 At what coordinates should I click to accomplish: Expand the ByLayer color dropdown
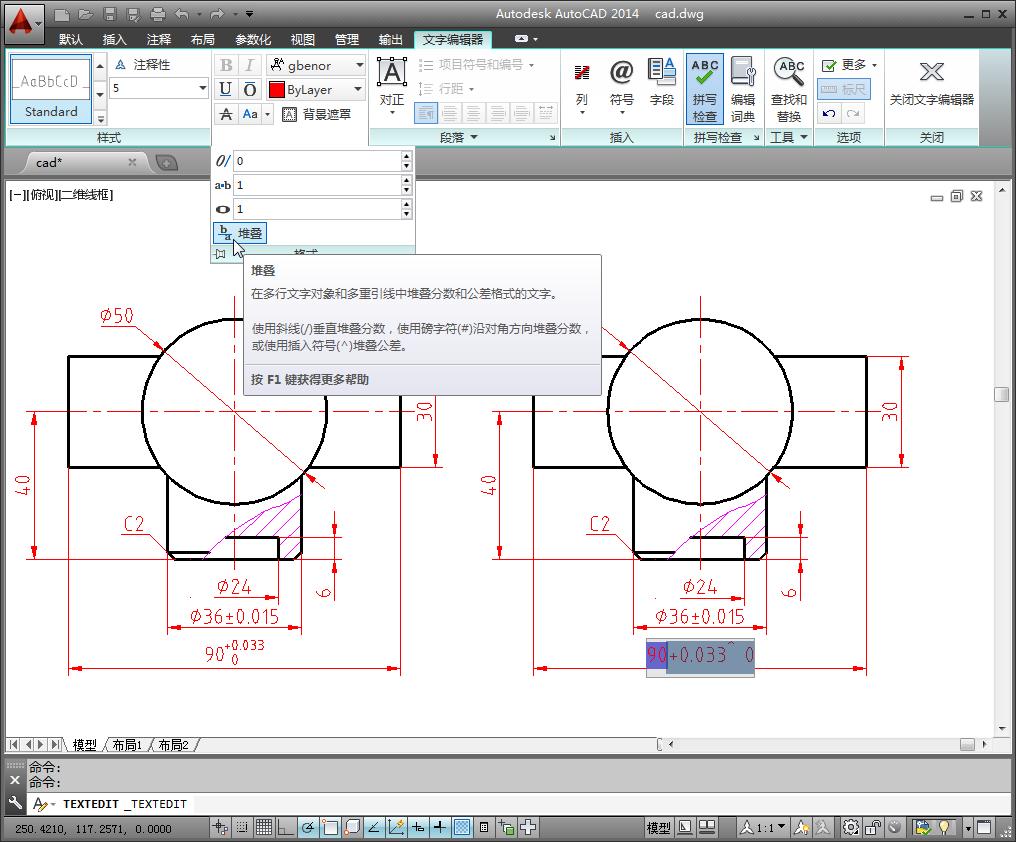point(358,89)
